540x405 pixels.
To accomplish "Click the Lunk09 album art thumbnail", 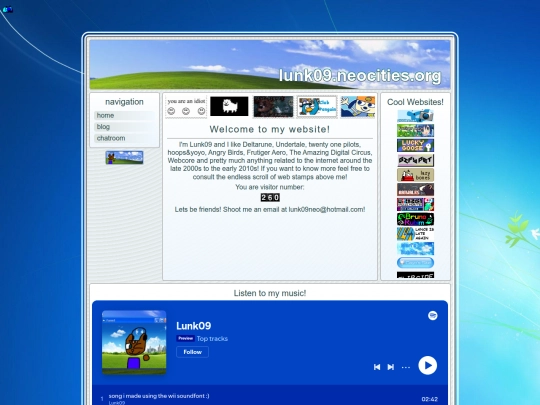I will 134,342.
